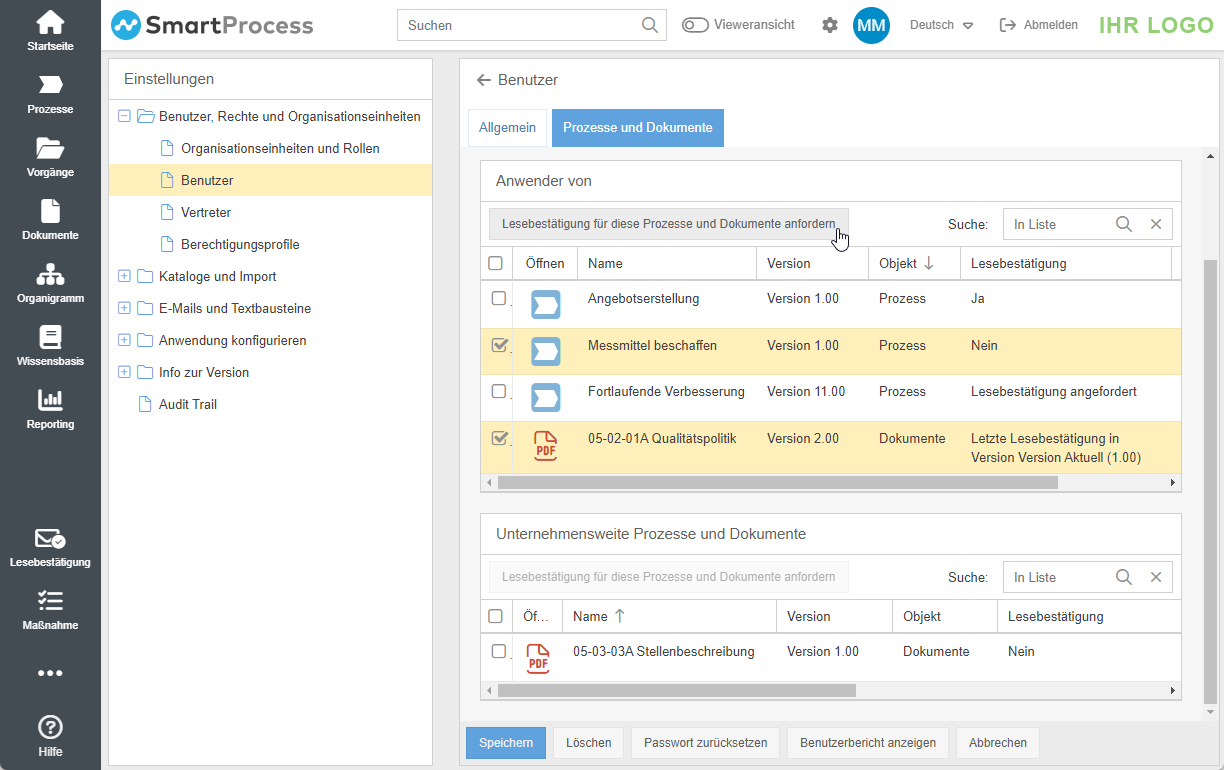Open the Qualitätspolitik PDF document icon
This screenshot has height=770, width=1224.
pos(545,446)
